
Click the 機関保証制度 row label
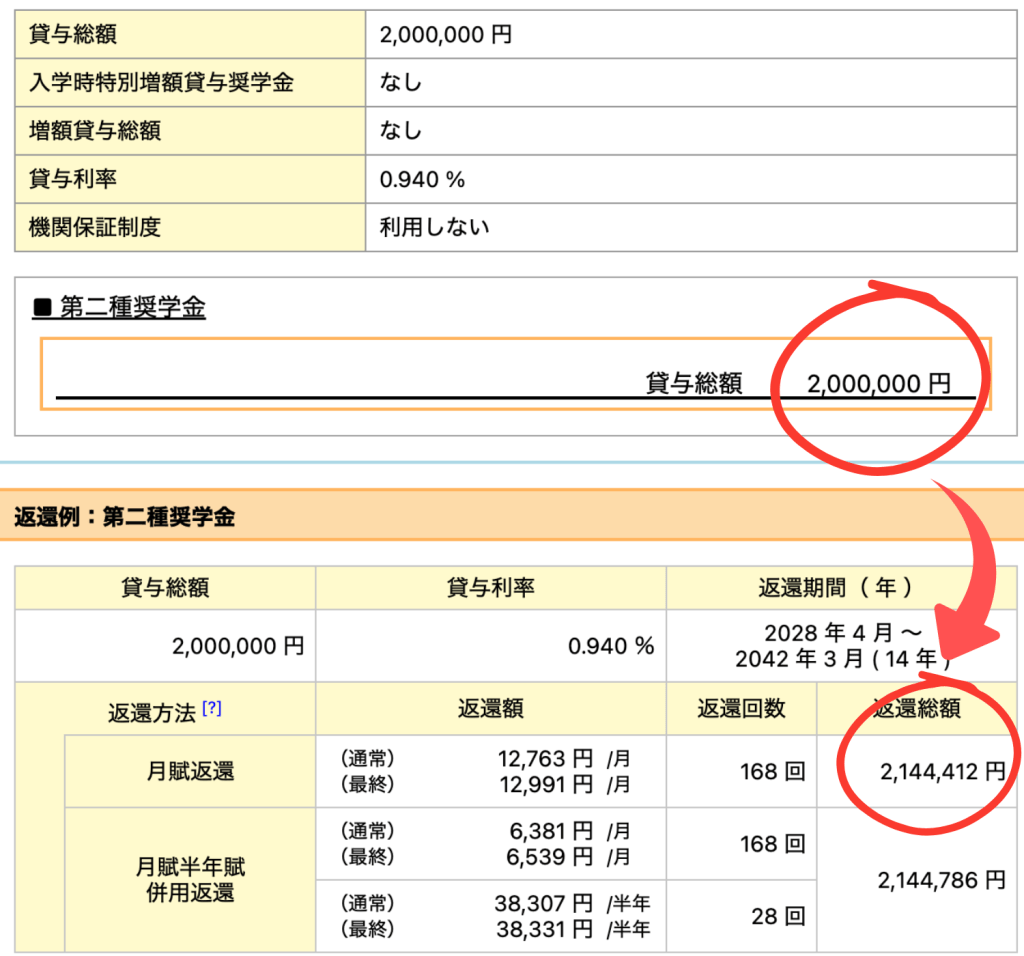tap(95, 227)
